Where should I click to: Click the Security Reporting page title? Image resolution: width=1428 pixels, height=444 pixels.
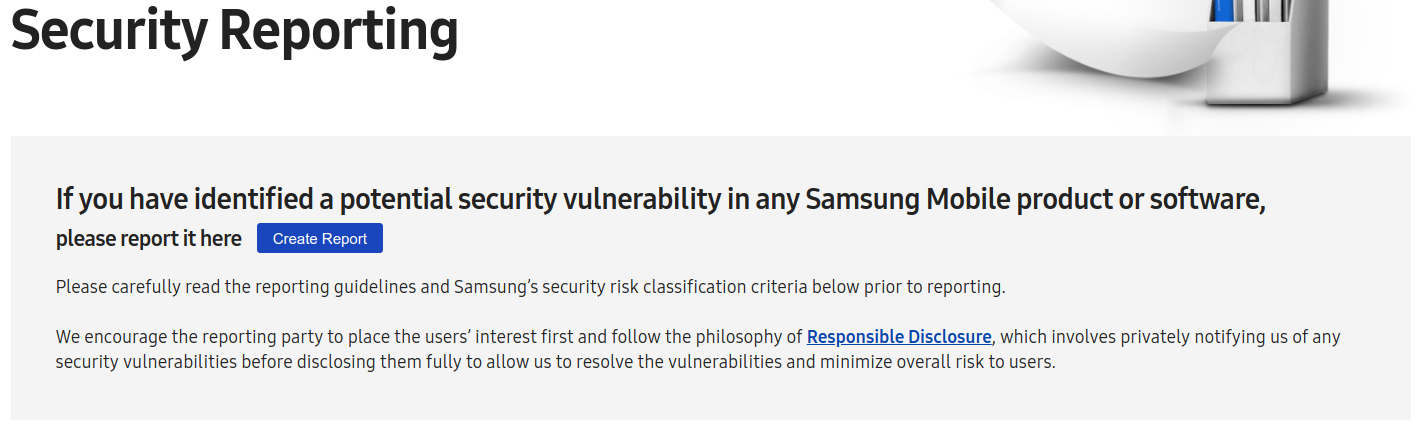coord(234,30)
